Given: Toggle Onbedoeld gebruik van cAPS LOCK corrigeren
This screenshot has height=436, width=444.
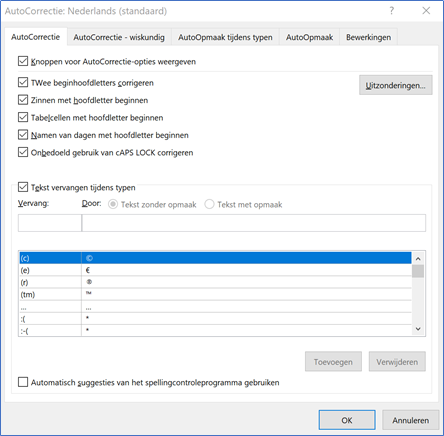Looking at the screenshot, I should click(x=23, y=152).
